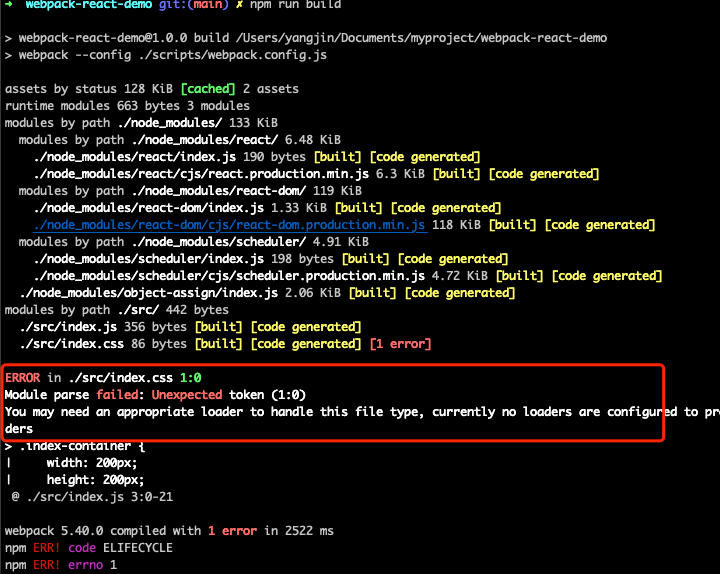
Task: Click '@ ./src/index.js 3:0-21' reference
Action: [x=92, y=497]
